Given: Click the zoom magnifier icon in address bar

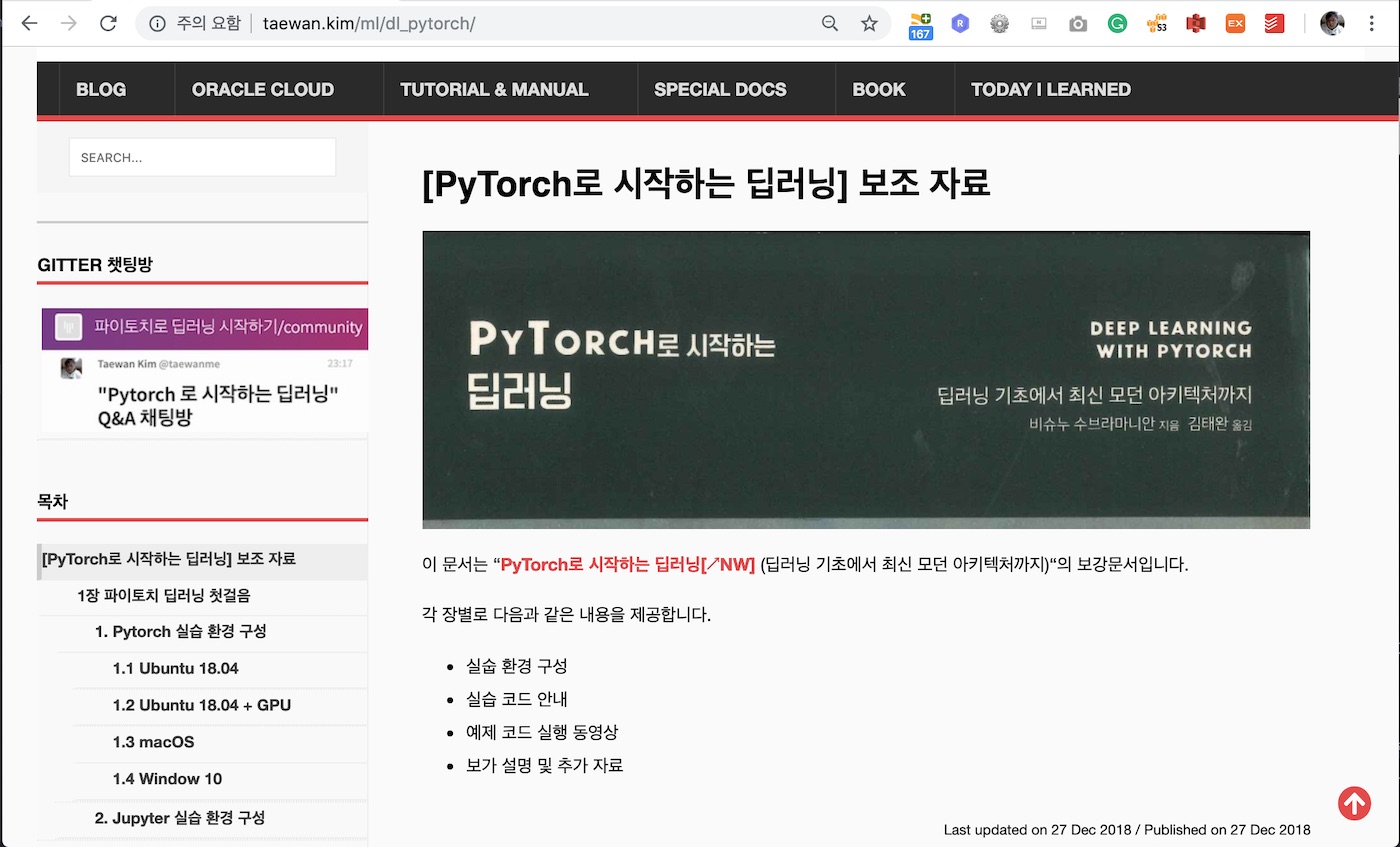Looking at the screenshot, I should [829, 23].
